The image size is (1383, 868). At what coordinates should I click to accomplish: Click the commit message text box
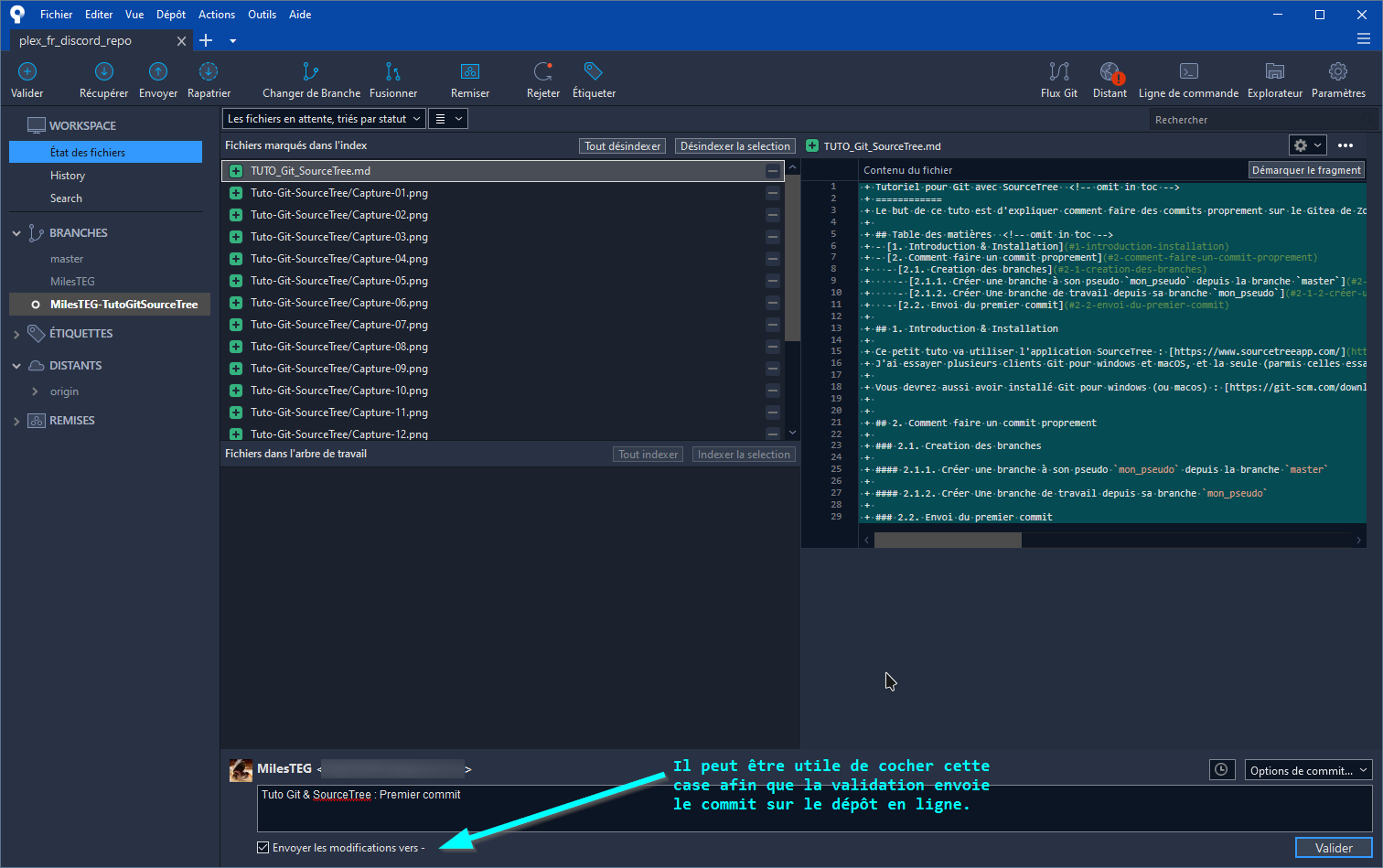tap(814, 809)
